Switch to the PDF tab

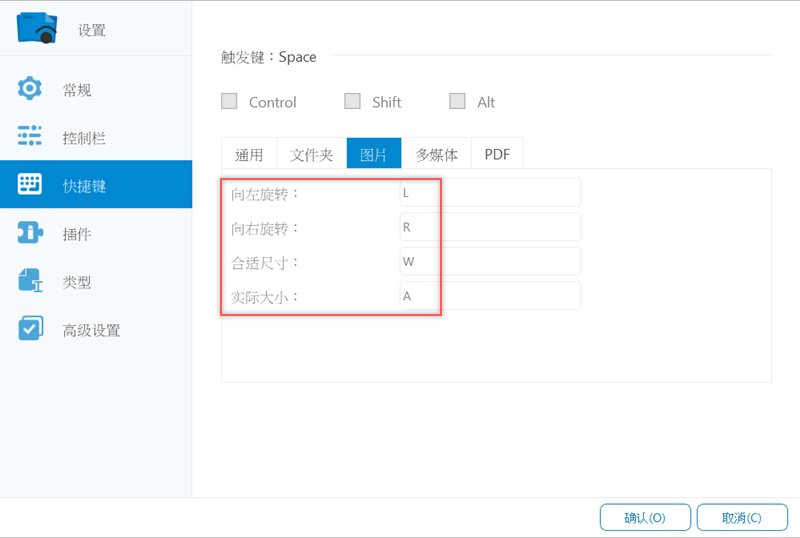click(497, 154)
